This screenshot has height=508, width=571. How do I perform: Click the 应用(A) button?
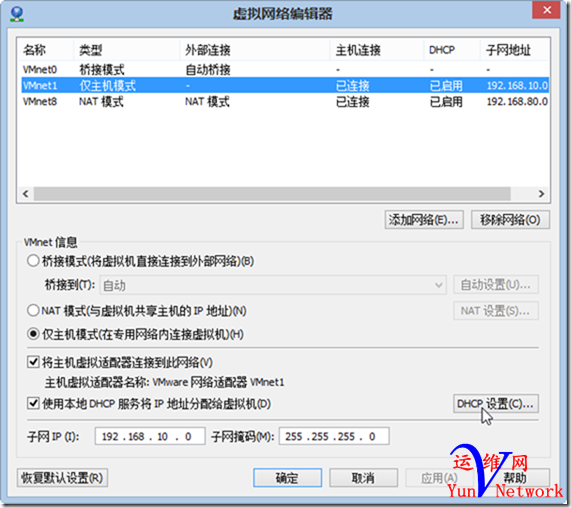click(439, 478)
